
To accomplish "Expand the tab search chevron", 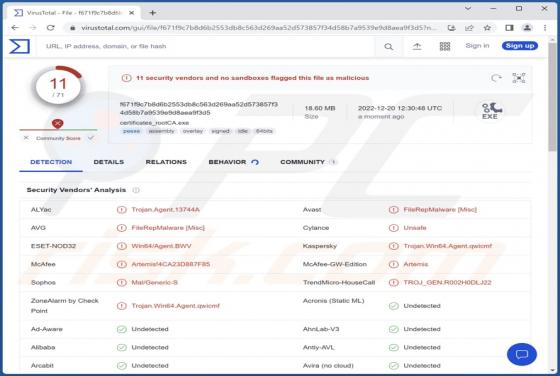I will (x=468, y=8).
